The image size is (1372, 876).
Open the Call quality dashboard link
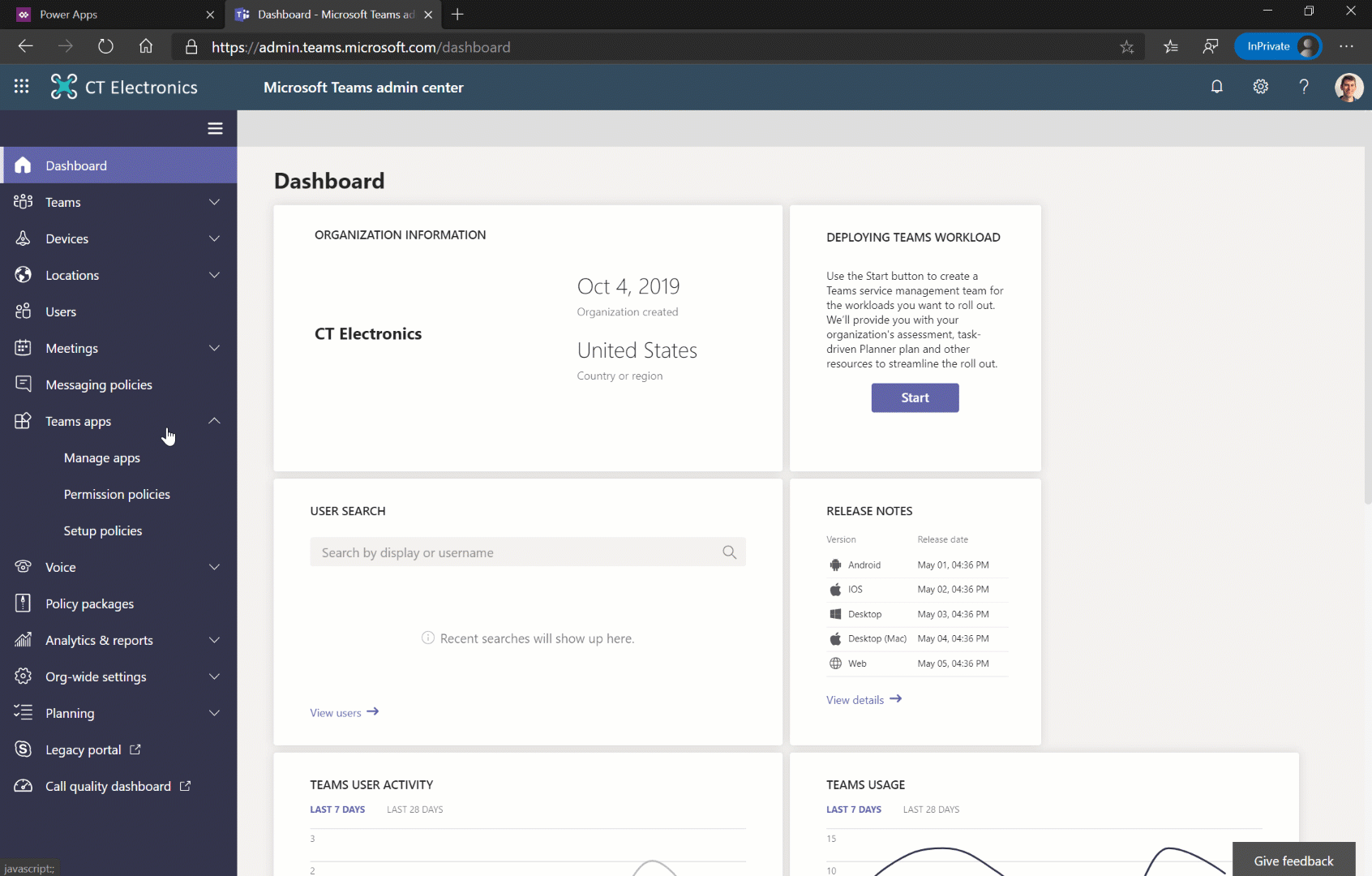click(118, 786)
